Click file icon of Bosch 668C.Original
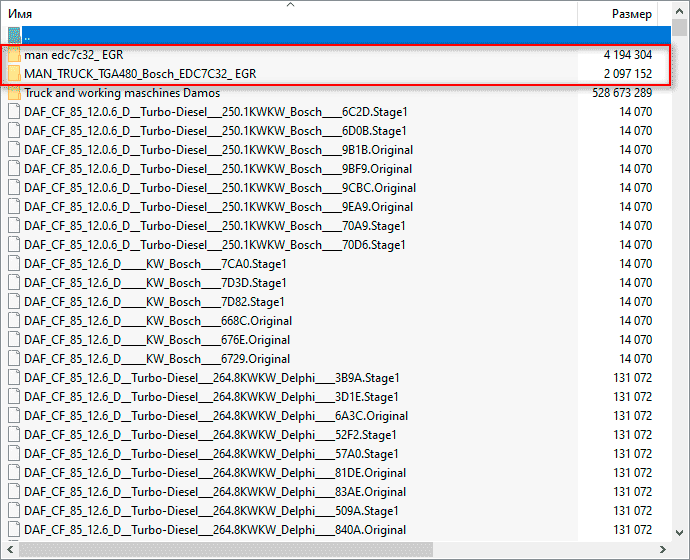The image size is (690, 560). pos(14,321)
